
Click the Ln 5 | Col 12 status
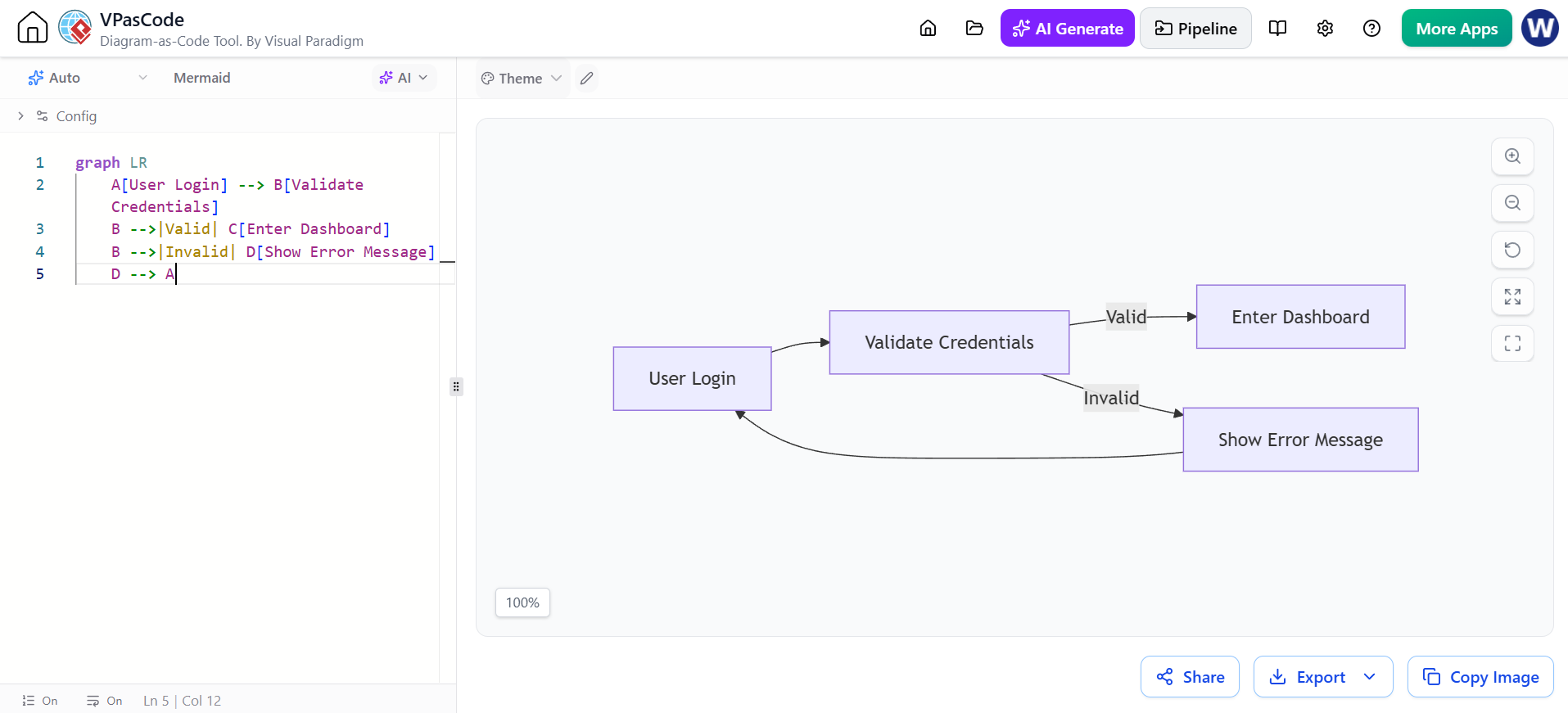tap(182, 701)
